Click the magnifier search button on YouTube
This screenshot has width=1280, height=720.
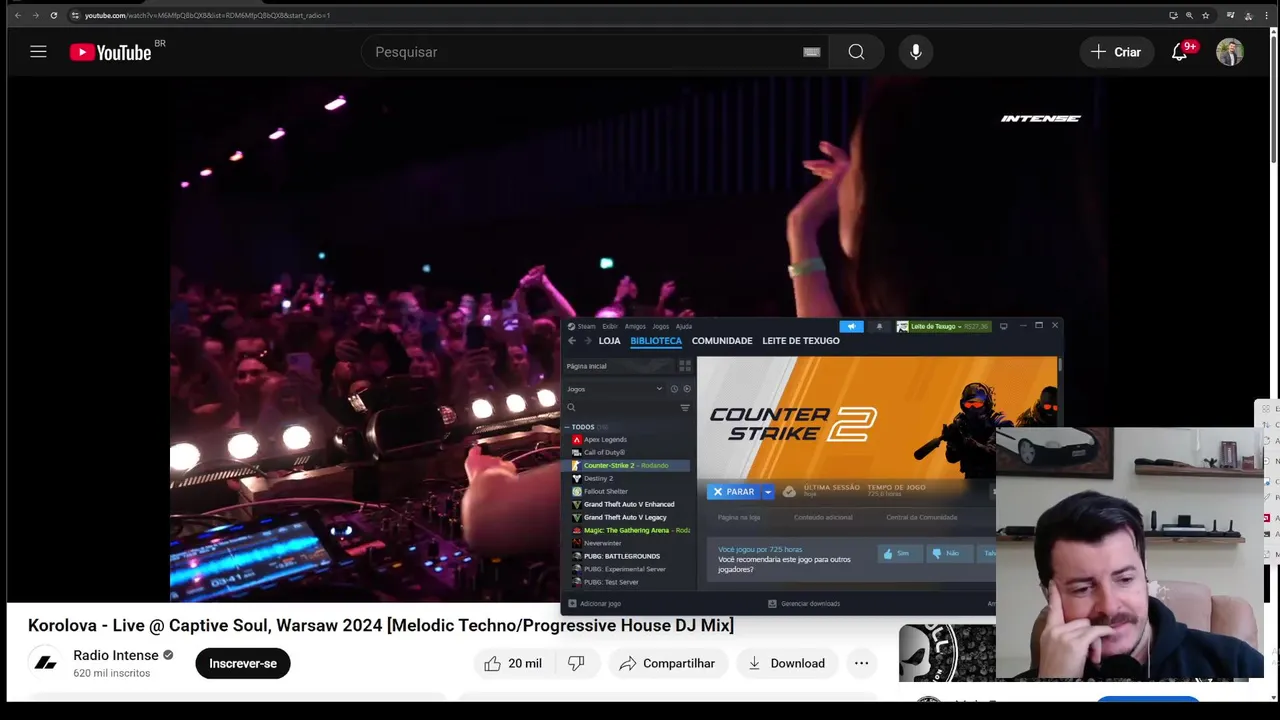tap(856, 52)
